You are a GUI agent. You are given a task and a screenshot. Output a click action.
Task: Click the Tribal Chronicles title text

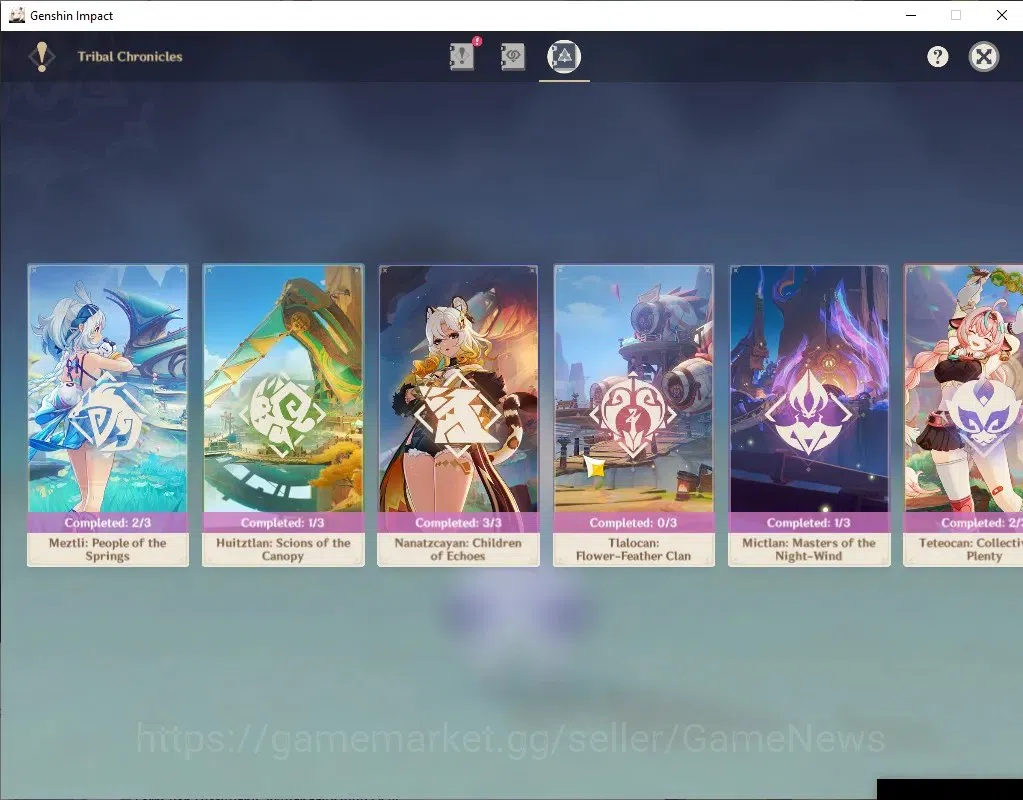130,57
